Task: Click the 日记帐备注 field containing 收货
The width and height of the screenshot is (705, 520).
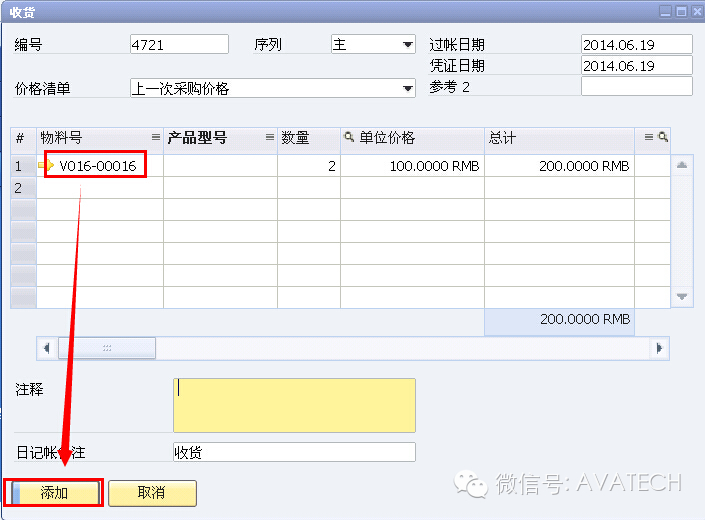Action: coord(294,452)
